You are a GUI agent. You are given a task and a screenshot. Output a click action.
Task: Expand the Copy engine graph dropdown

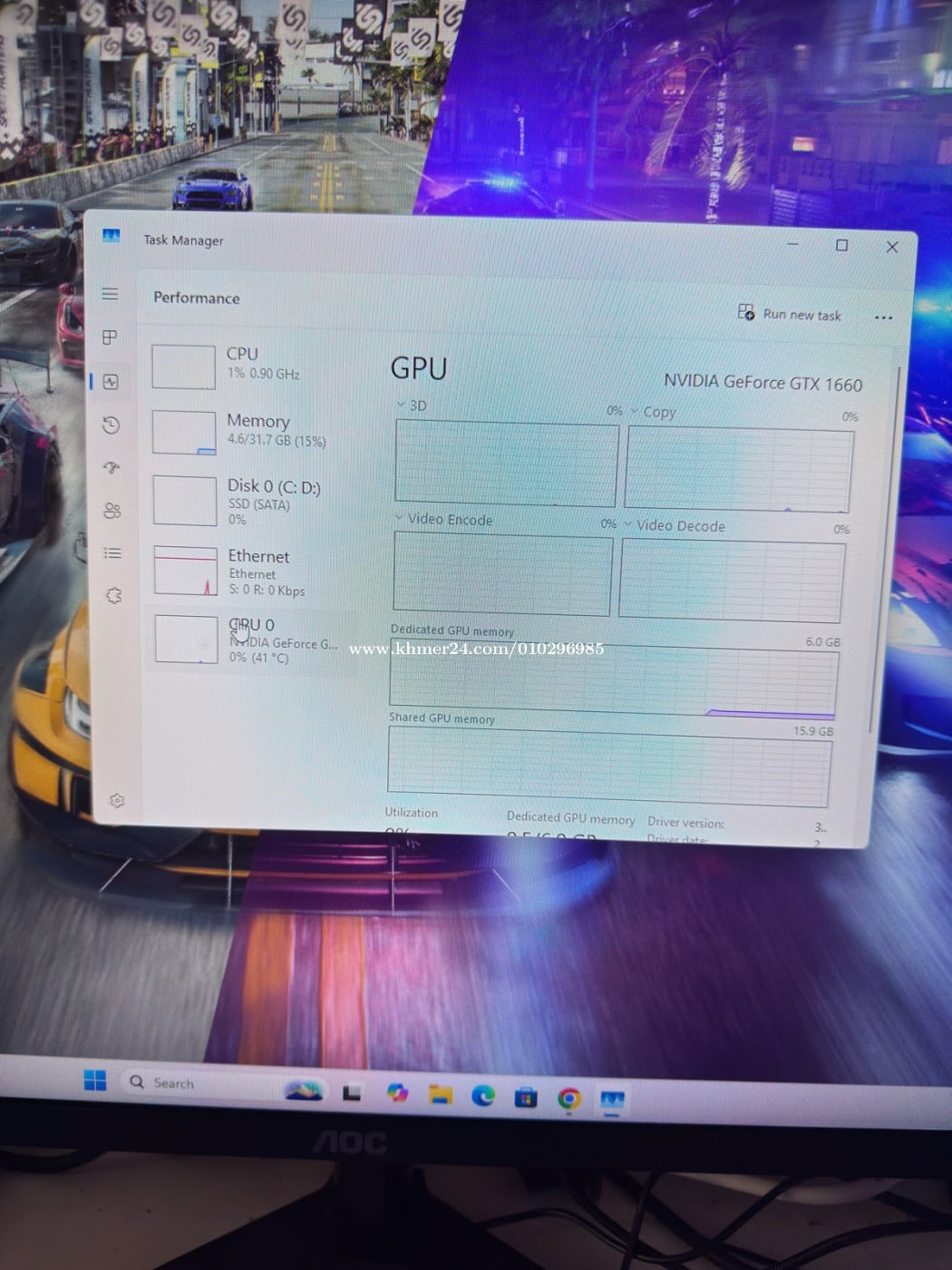tap(635, 411)
